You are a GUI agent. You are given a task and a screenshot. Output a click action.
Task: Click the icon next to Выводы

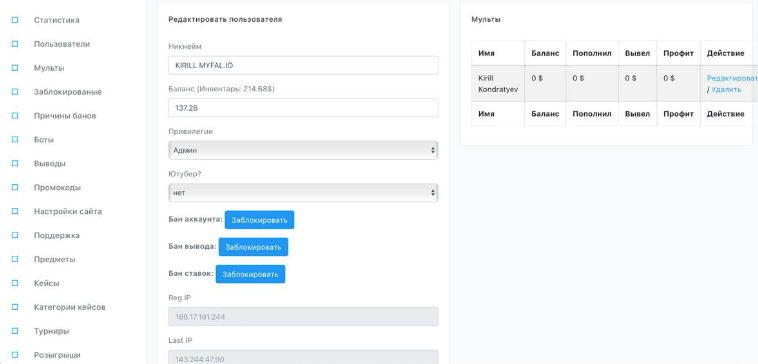point(15,163)
